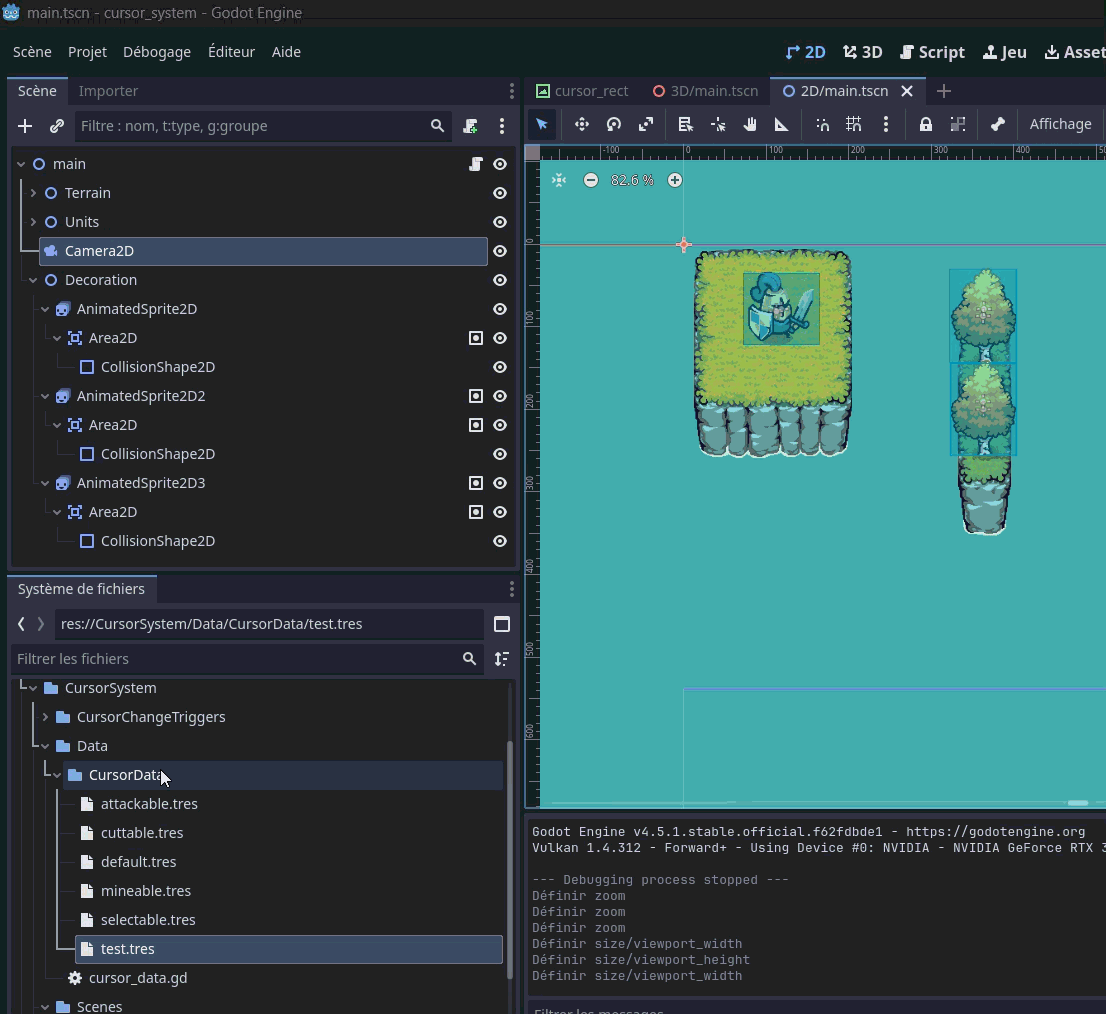Switch to the 3D/main.tscn scene tab

click(x=705, y=91)
